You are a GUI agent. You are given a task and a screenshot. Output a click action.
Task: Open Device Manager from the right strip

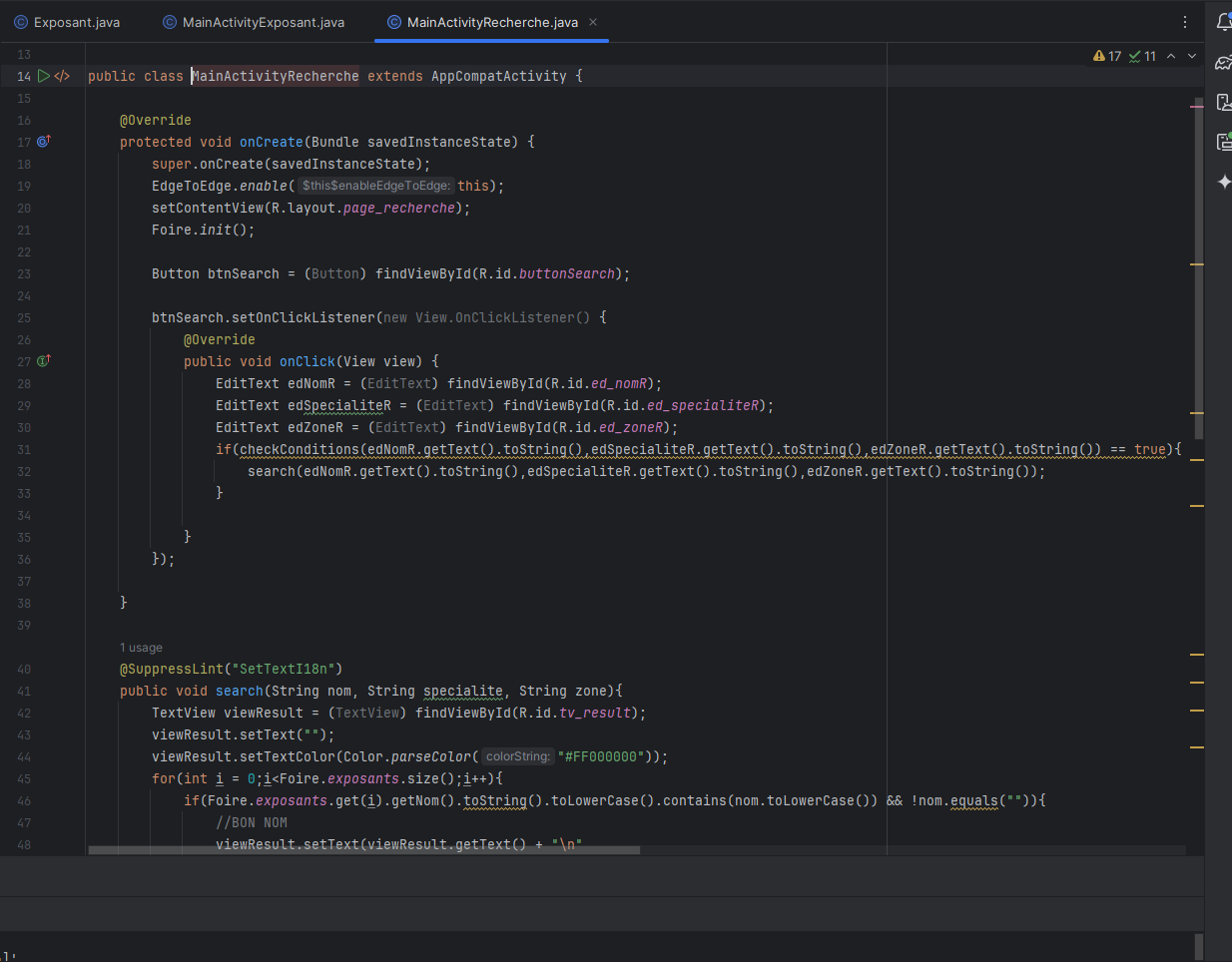click(x=1224, y=102)
